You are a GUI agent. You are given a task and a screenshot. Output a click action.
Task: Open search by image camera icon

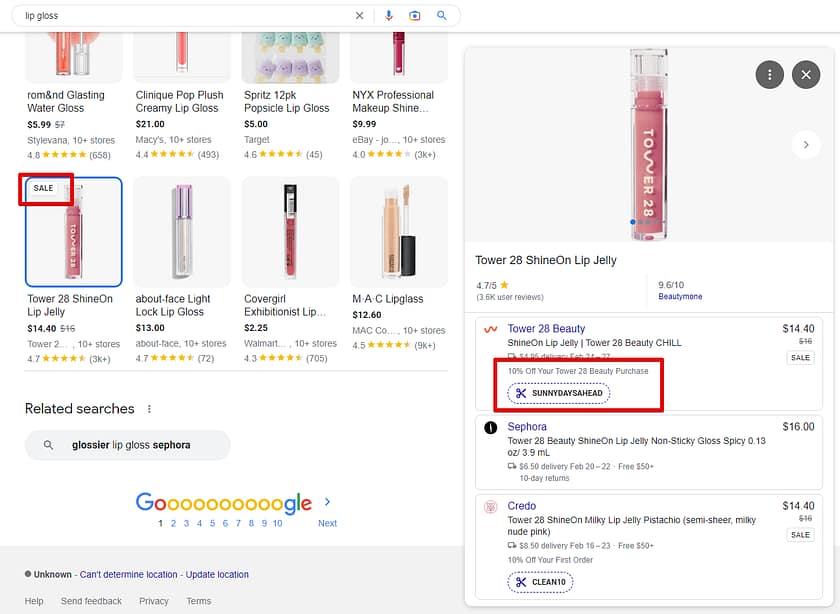pos(415,16)
